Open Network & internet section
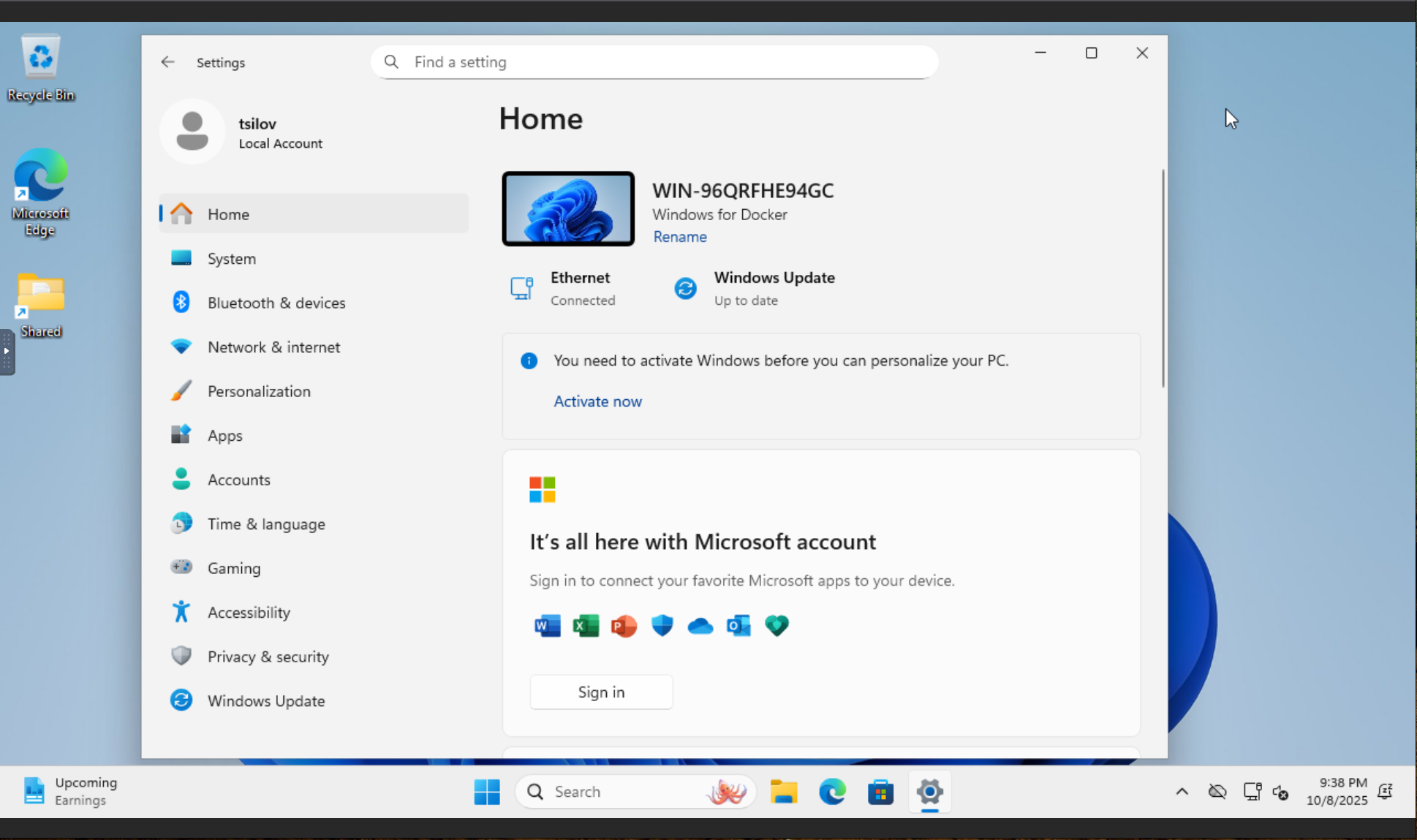Image resolution: width=1417 pixels, height=840 pixels. 273,347
